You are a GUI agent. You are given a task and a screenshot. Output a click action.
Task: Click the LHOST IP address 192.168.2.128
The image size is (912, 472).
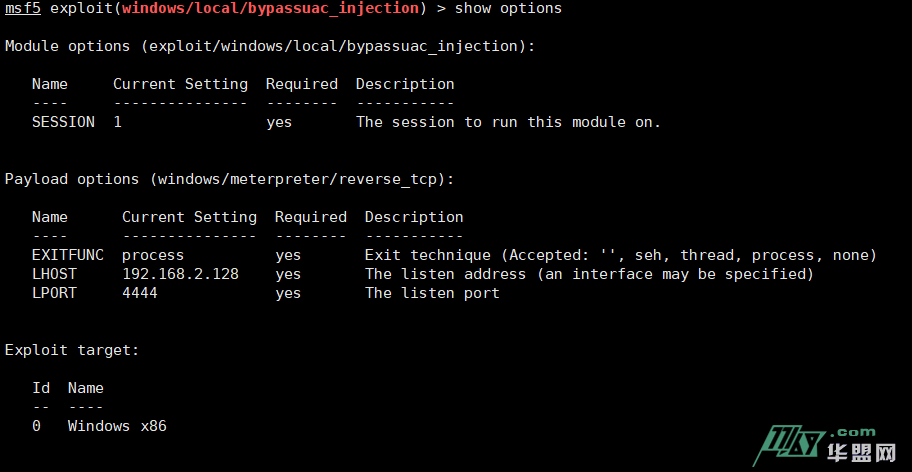click(x=180, y=274)
